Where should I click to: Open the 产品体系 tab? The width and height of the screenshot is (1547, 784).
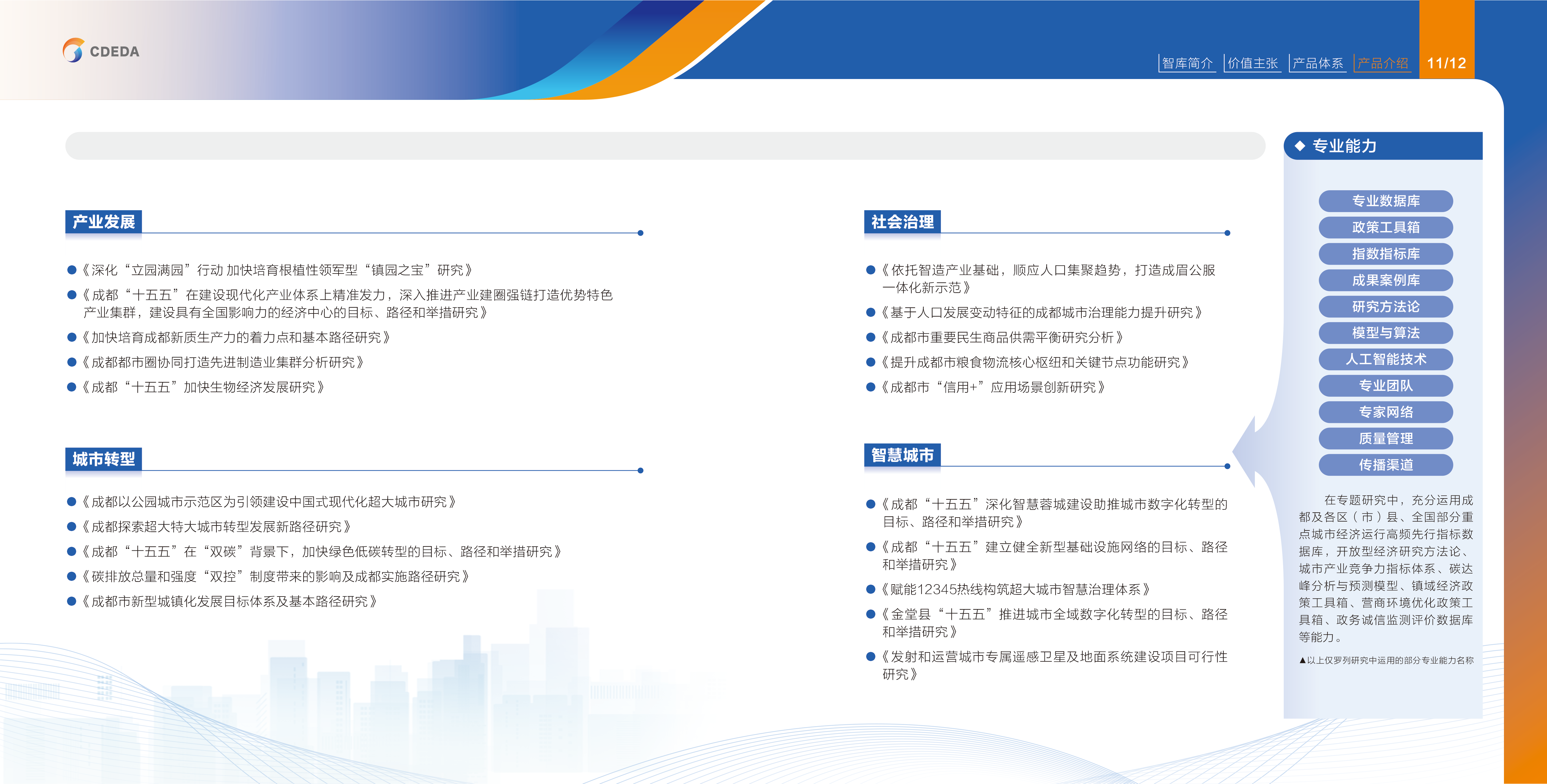(x=1318, y=62)
